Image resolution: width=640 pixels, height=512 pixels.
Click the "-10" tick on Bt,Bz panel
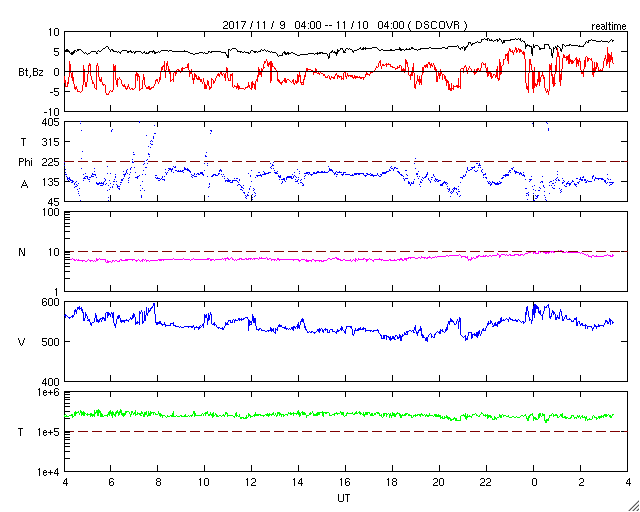click(x=53, y=112)
